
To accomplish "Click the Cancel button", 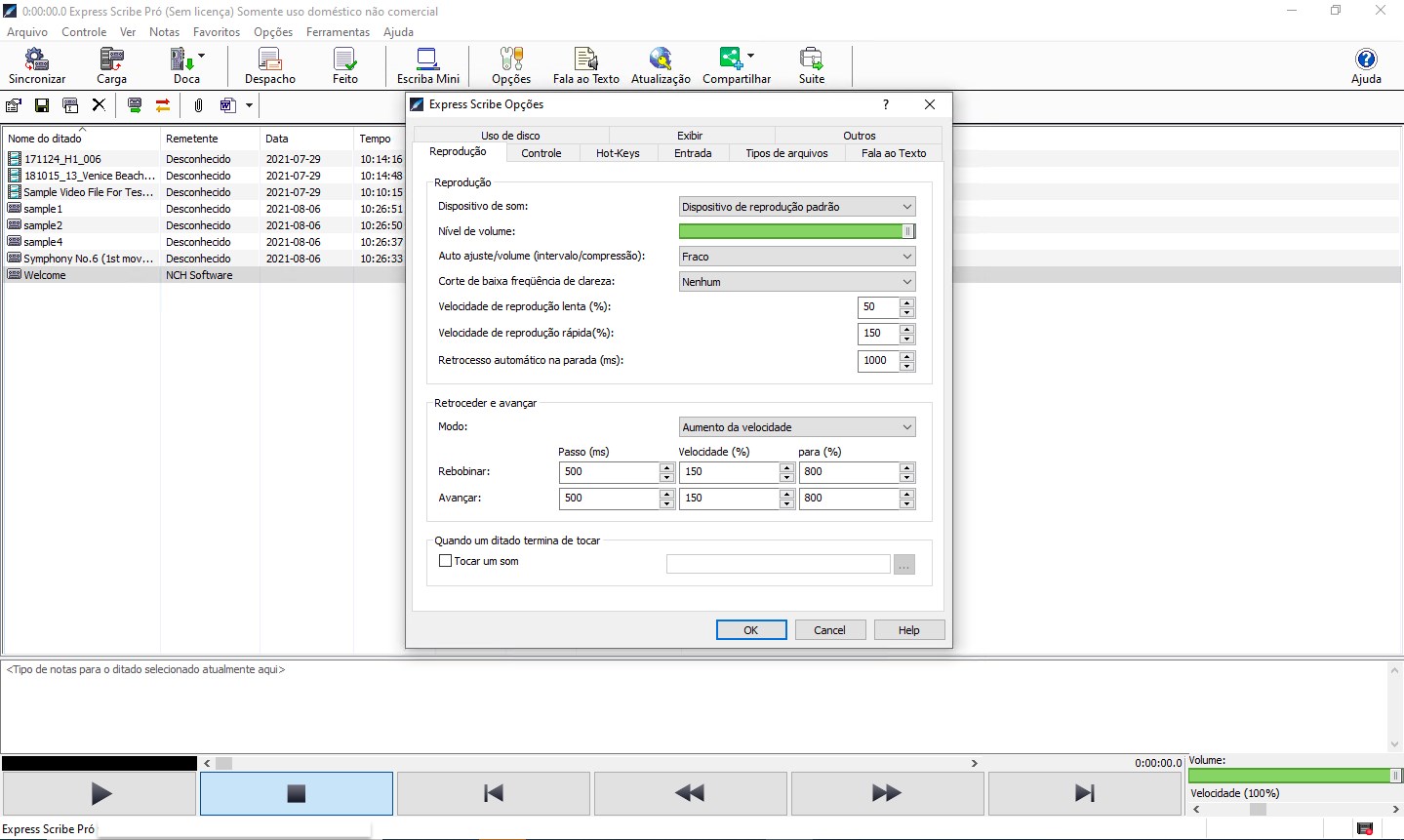I will pos(830,630).
